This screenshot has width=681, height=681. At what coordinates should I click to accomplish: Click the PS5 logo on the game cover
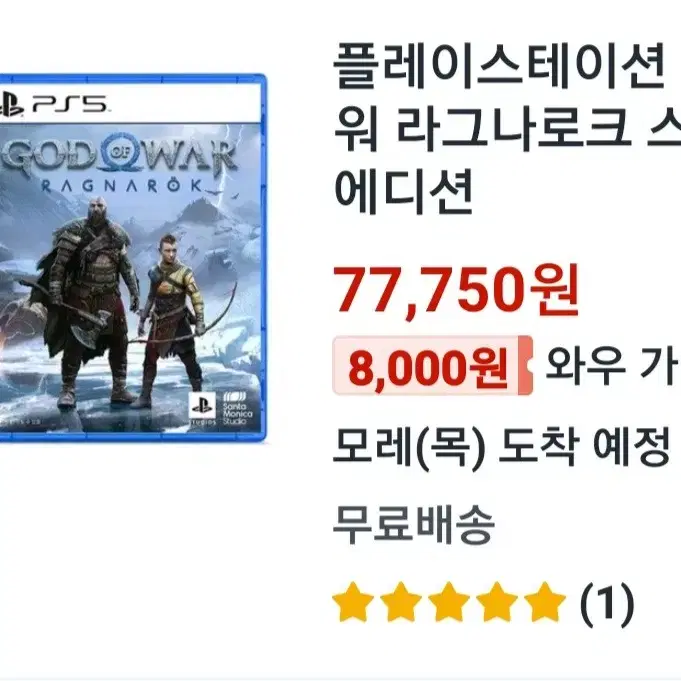(x=54, y=104)
